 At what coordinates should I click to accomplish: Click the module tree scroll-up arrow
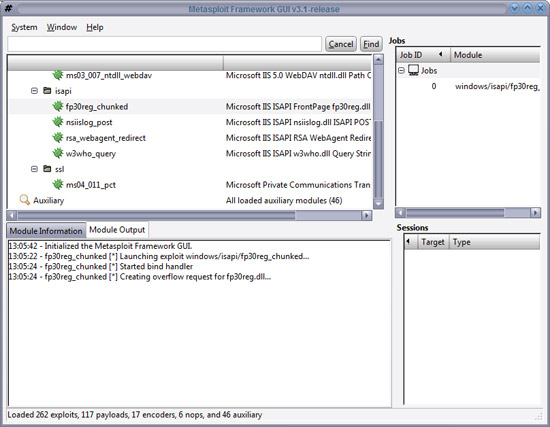[378, 59]
